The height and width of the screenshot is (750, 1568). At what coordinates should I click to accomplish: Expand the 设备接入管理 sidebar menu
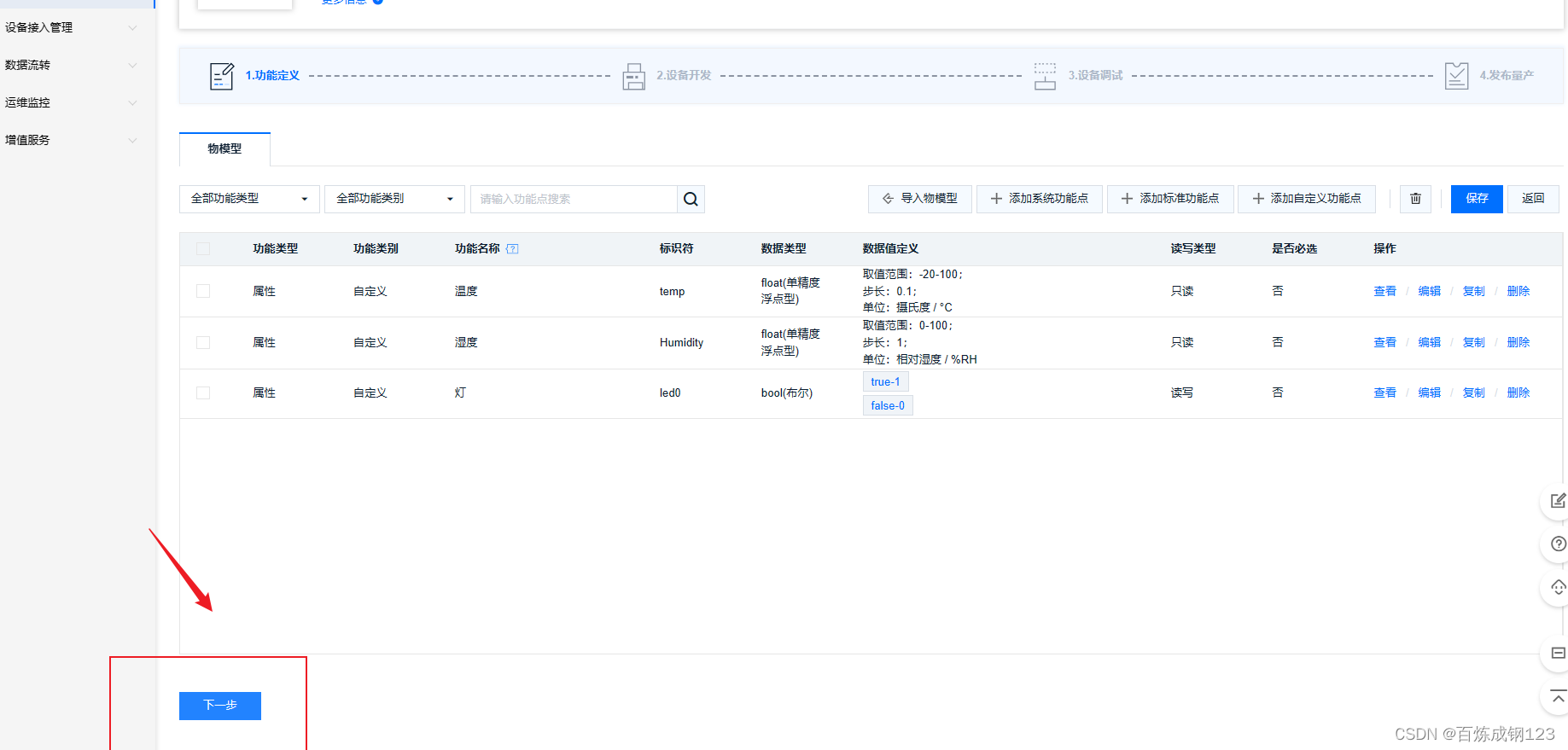(71, 27)
